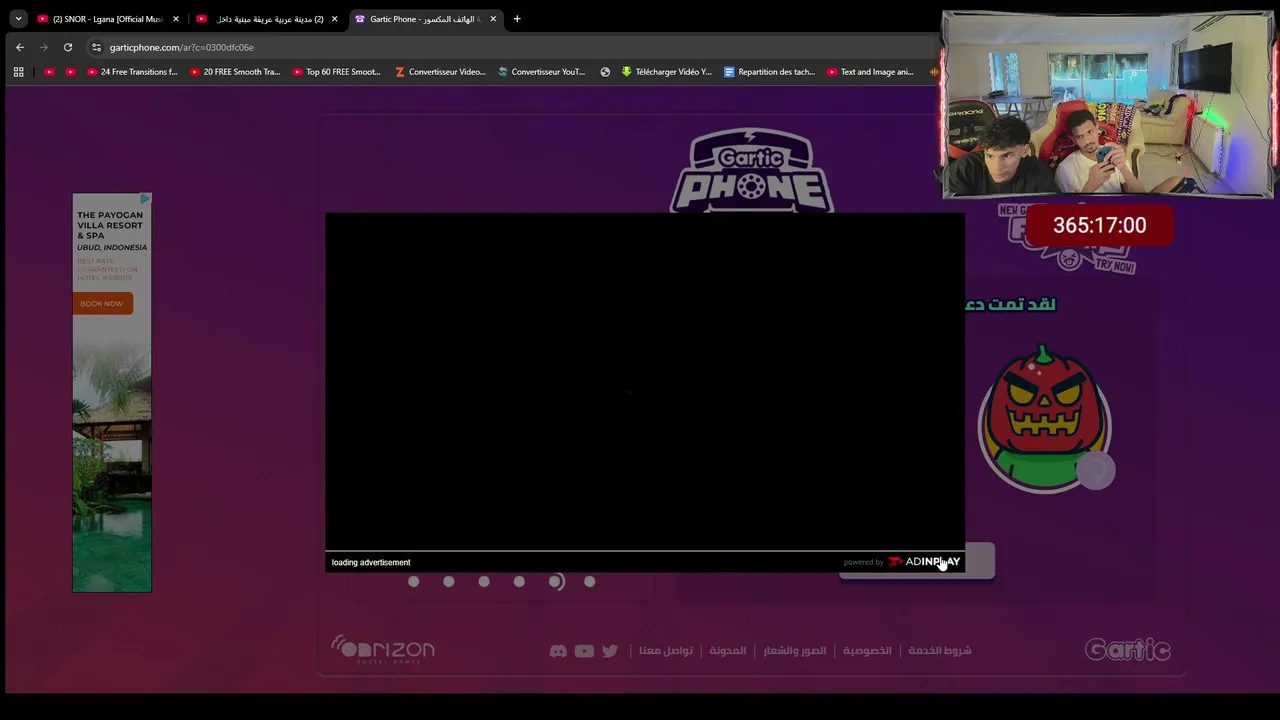This screenshot has width=1280, height=720.
Task: Select the fourth carousel dot
Action: point(519,581)
